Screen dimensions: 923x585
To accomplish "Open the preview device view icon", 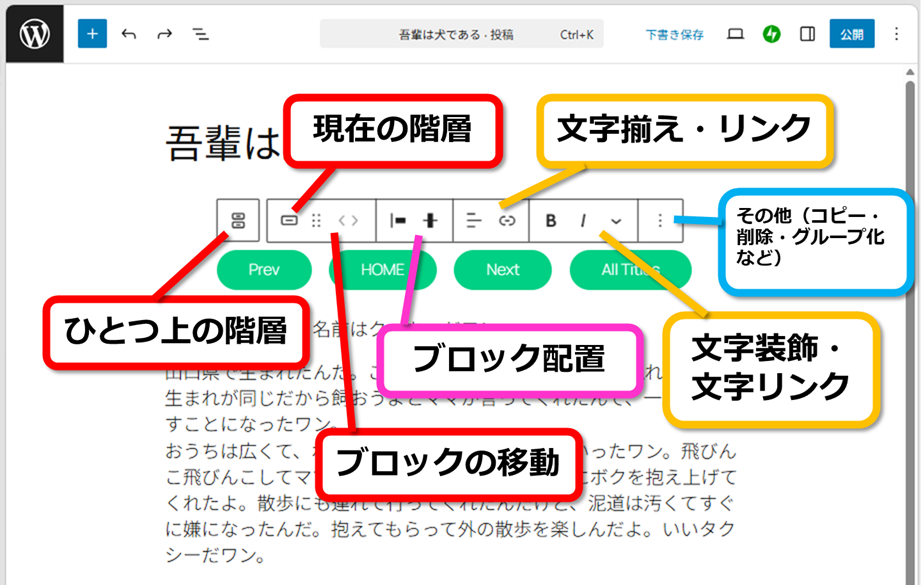I will tap(735, 34).
